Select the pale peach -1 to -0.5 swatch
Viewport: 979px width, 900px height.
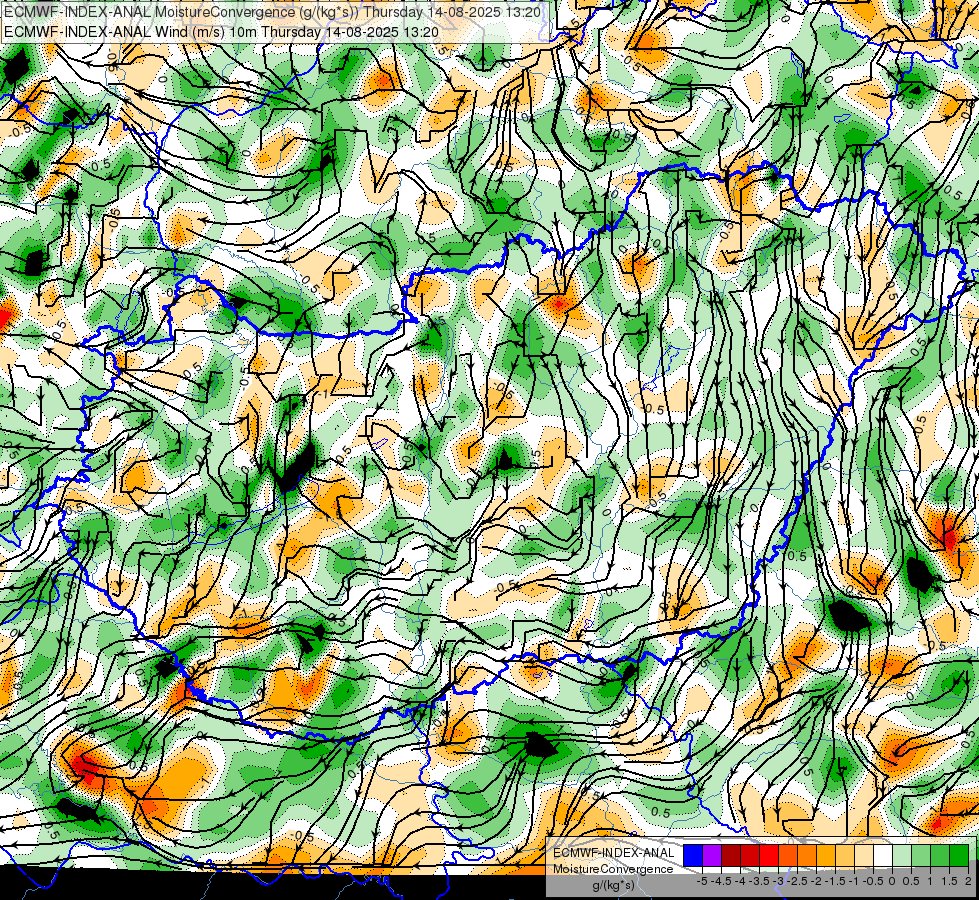[x=863, y=855]
